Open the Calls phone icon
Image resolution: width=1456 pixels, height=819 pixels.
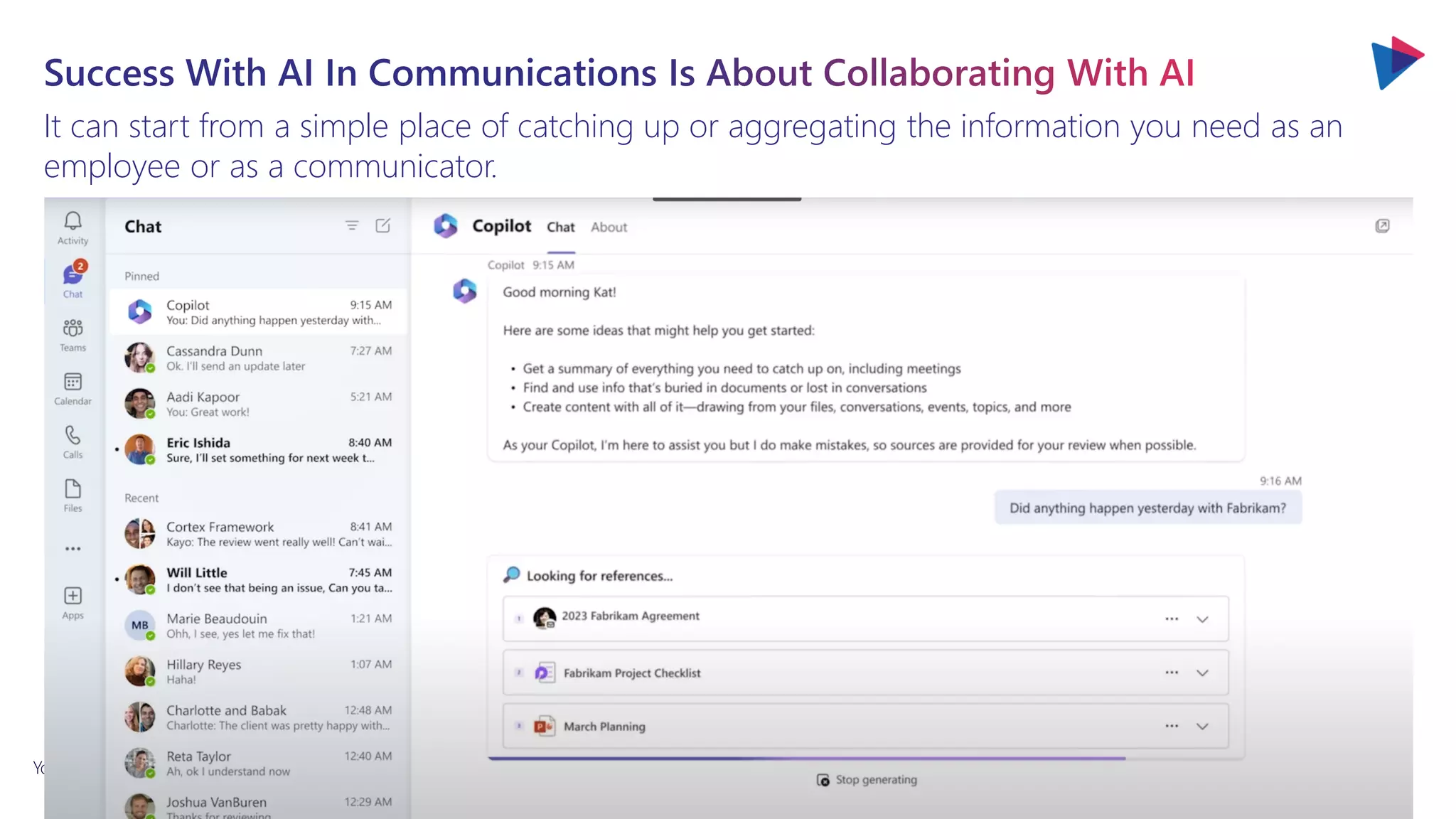(x=73, y=435)
